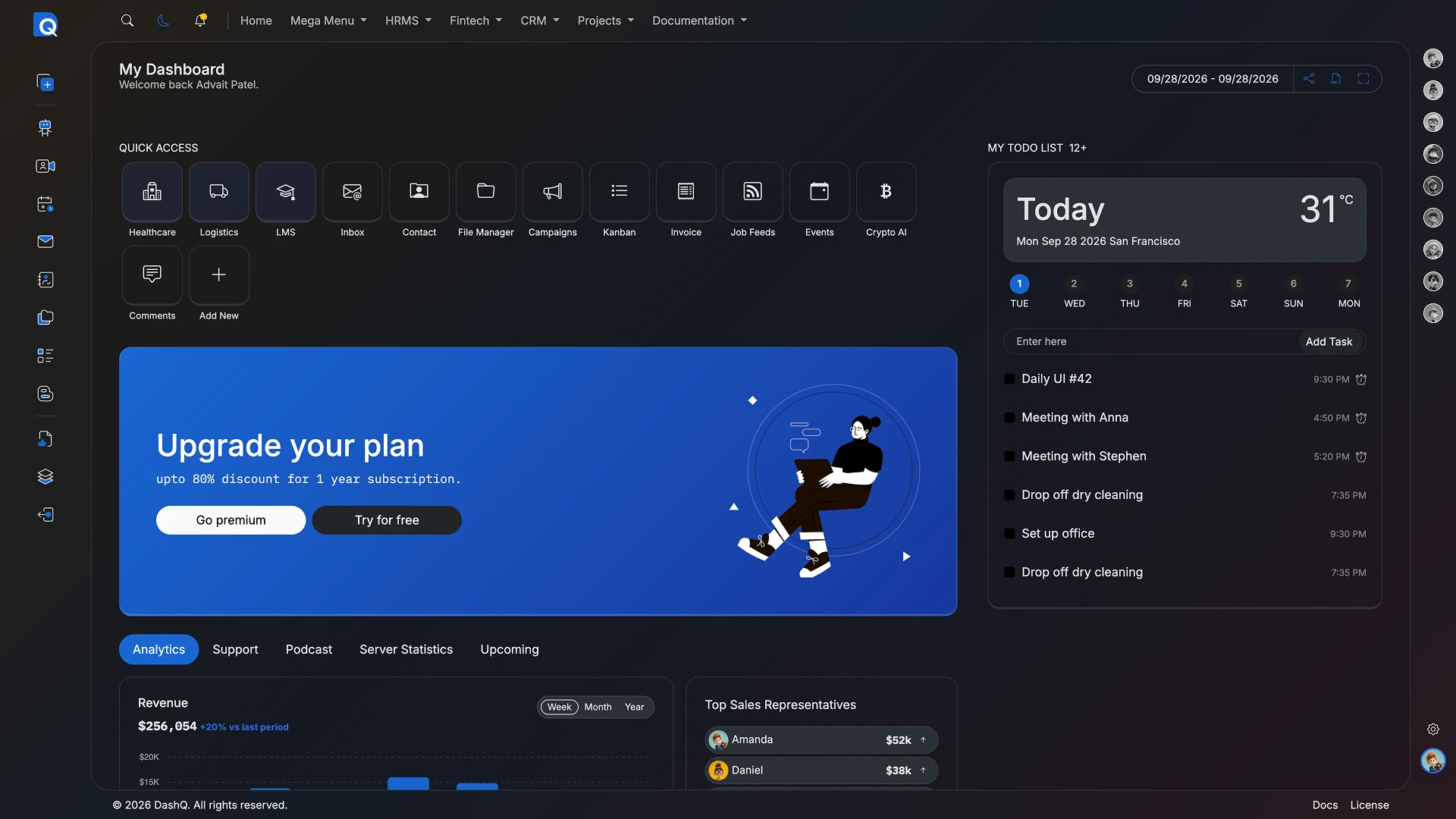Select the Month revenue period option
Viewport: 1456px width, 819px height.
pyautogui.click(x=598, y=707)
